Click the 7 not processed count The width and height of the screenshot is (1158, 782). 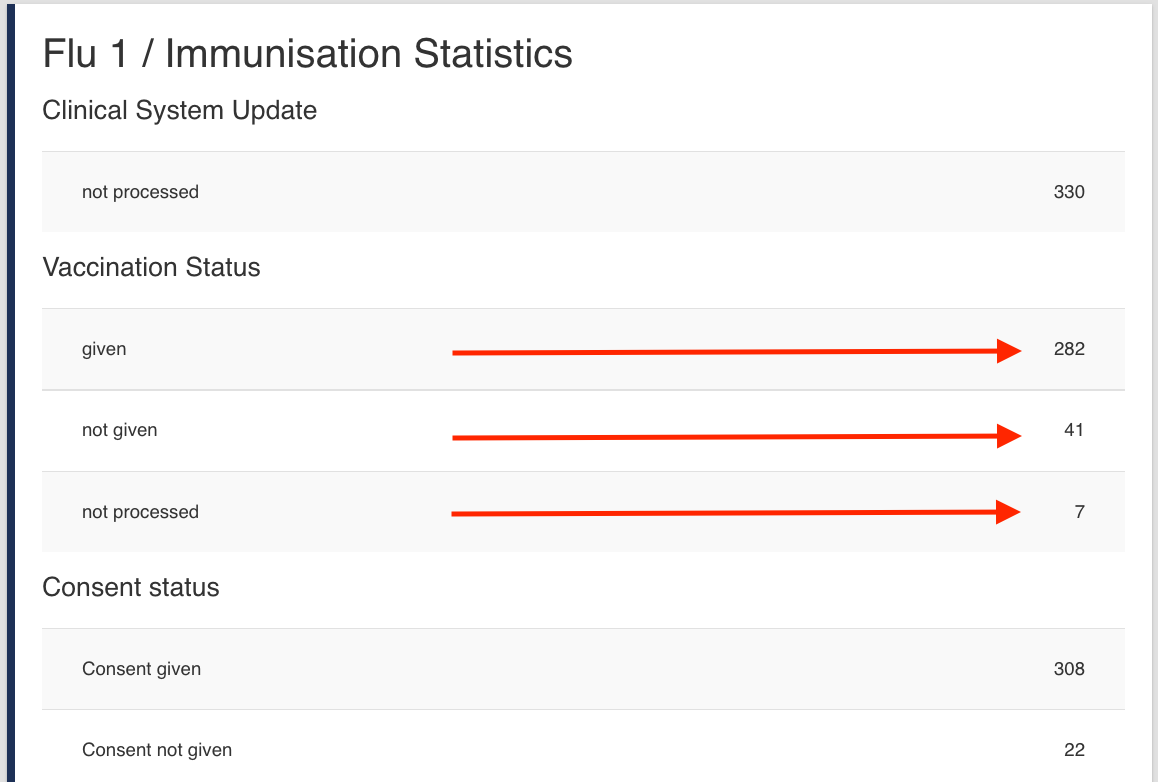[1079, 512]
